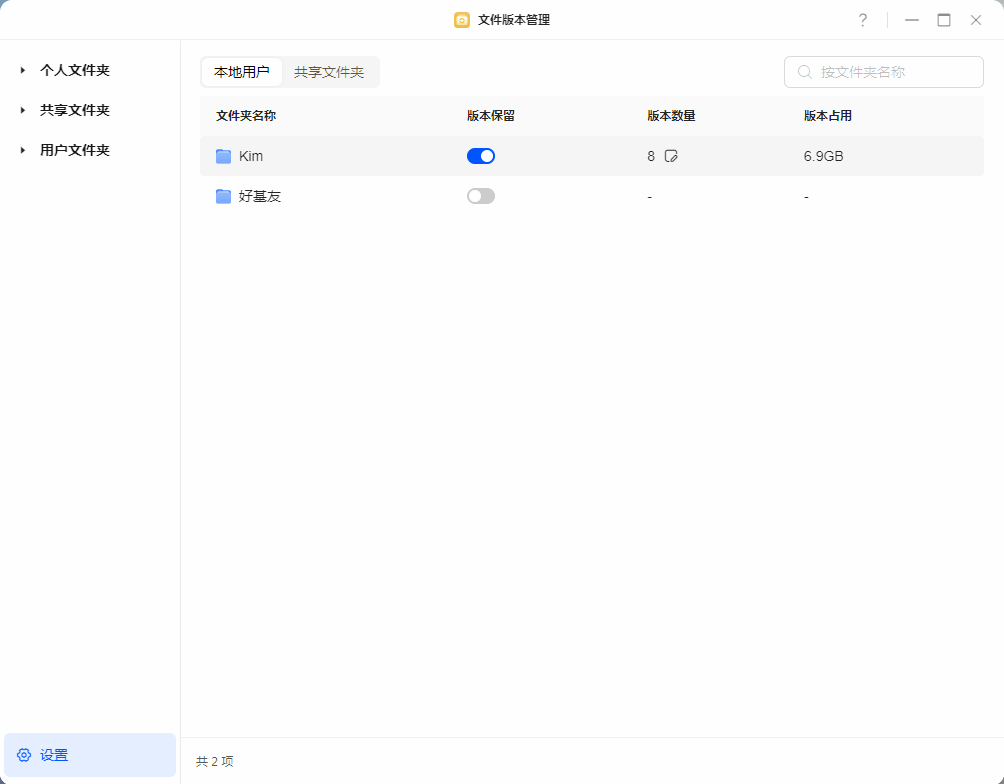The width and height of the screenshot is (1004, 784).
Task: Click the 共 2 项 status text
Action: [x=215, y=761]
